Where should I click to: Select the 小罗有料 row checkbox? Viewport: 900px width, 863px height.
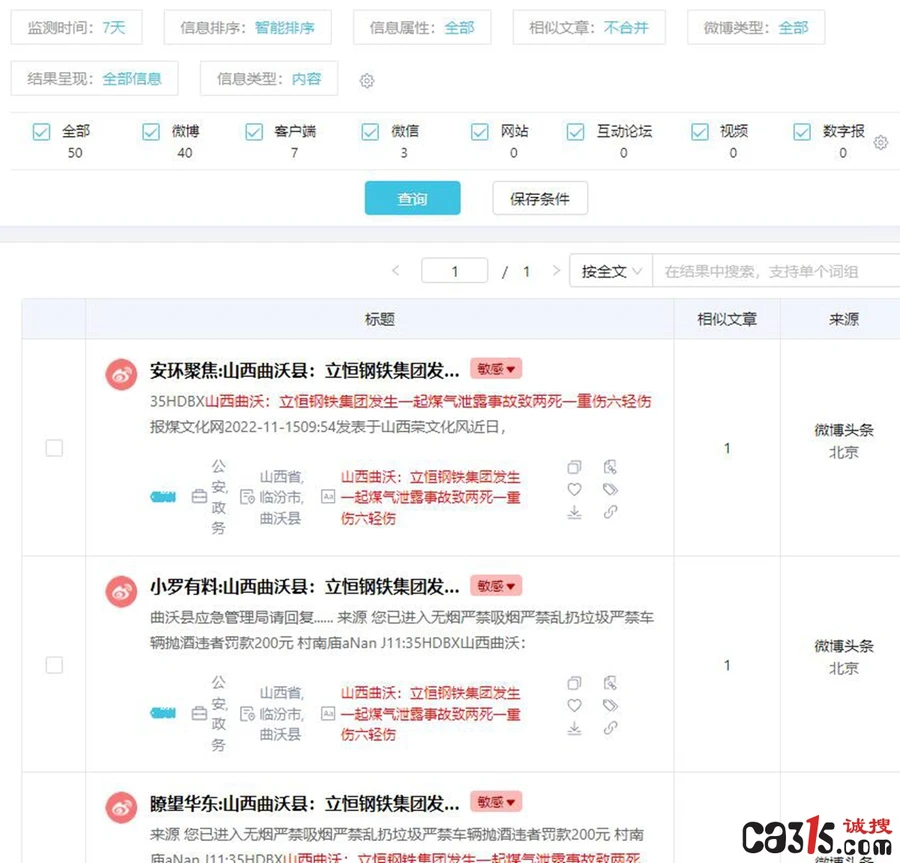pyautogui.click(x=54, y=665)
